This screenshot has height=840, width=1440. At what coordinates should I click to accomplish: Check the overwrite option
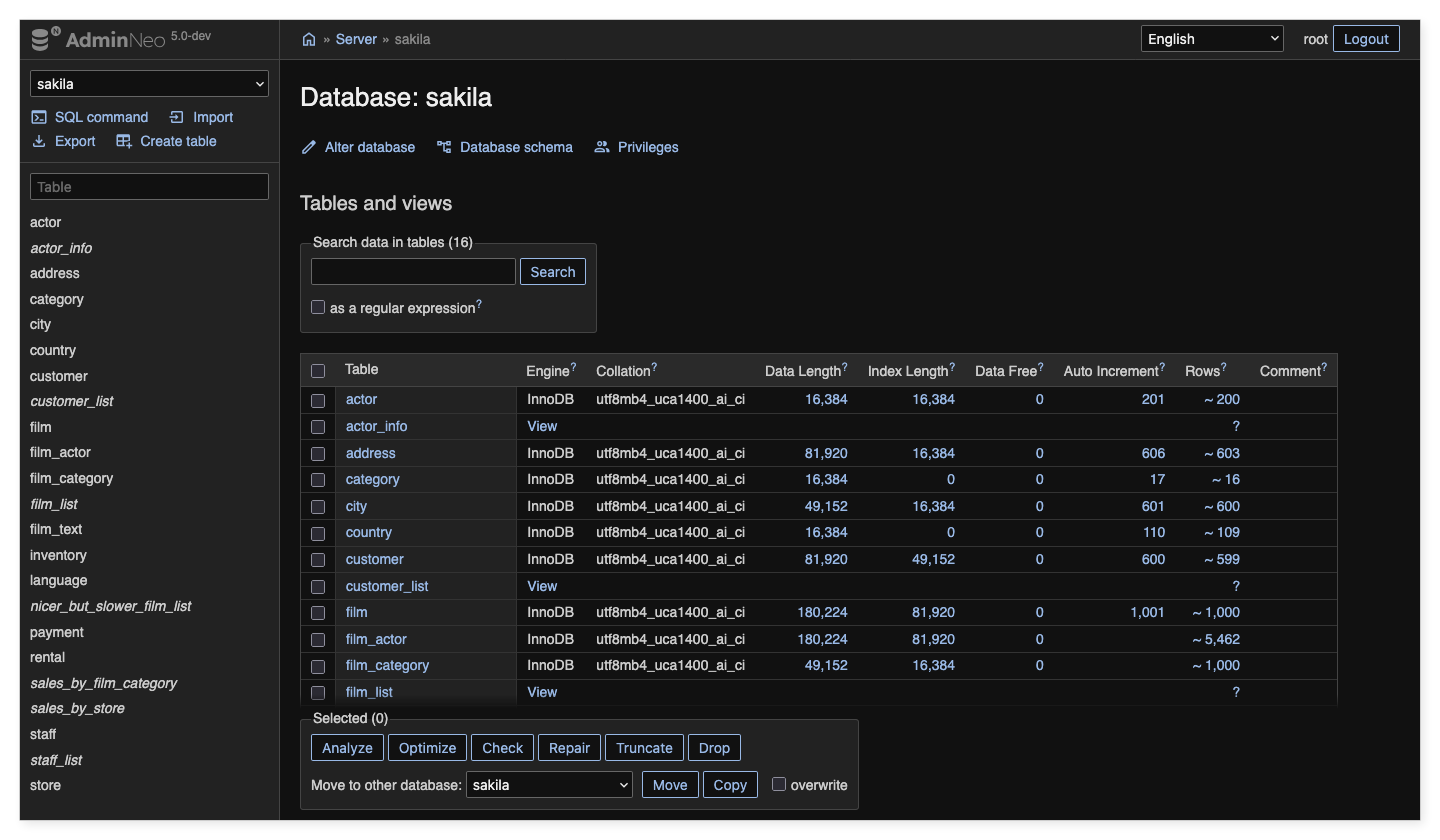point(779,785)
